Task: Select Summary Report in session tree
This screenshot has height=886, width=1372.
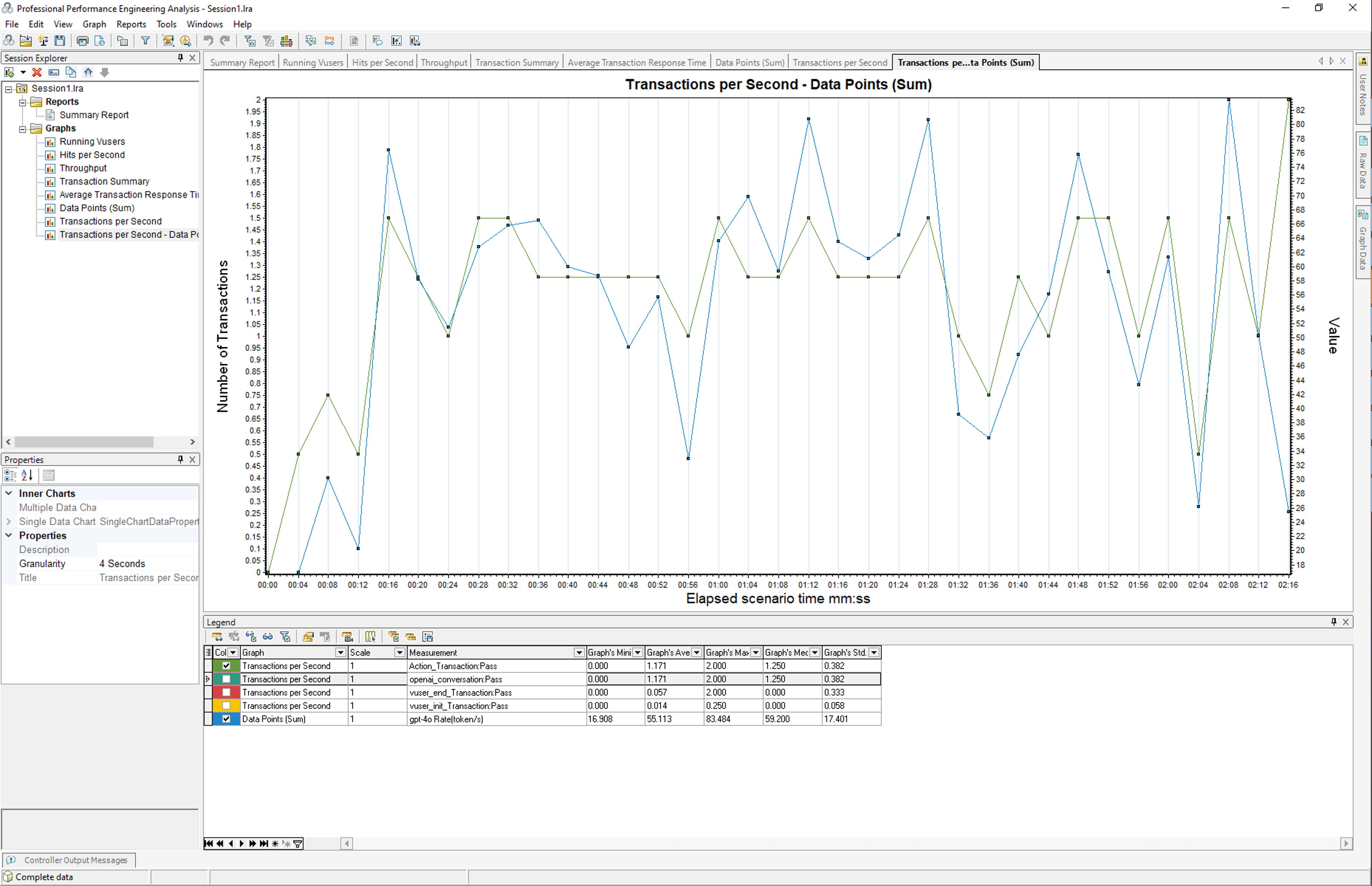Action: [94, 115]
